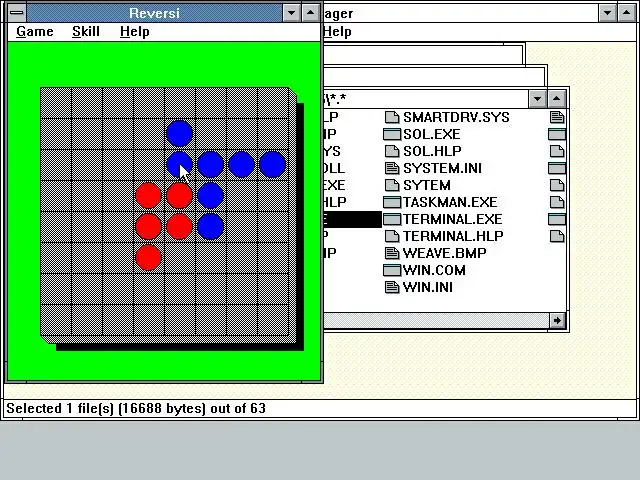This screenshot has height=480, width=640.
Task: Select the TERMINAL.EXE file name
Action: 452,219
